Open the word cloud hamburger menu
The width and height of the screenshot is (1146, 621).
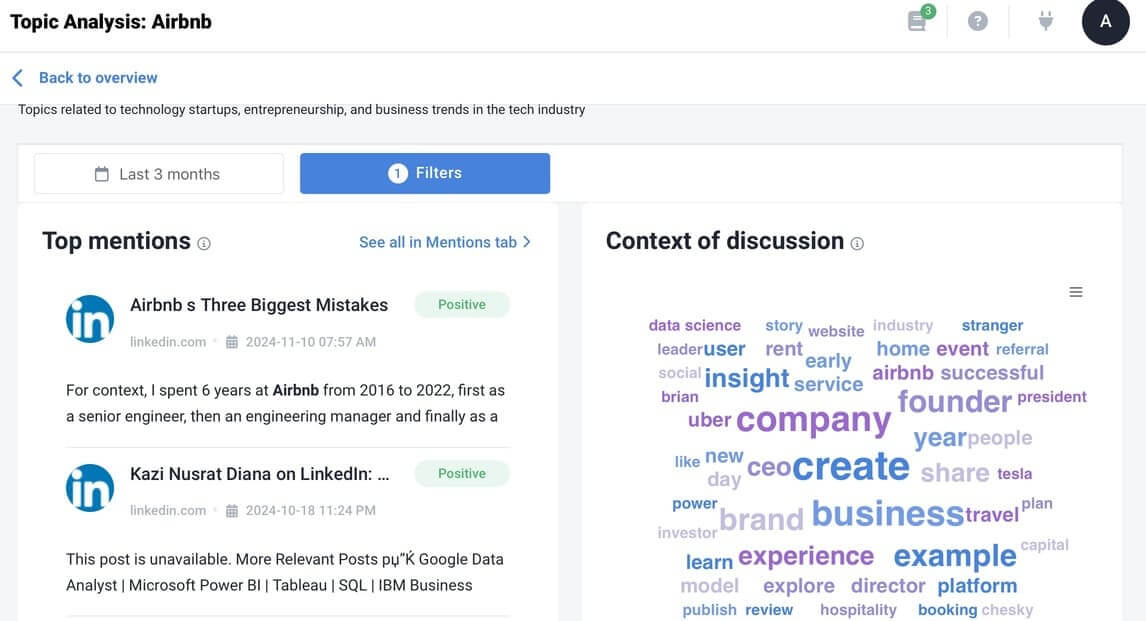pyautogui.click(x=1076, y=292)
